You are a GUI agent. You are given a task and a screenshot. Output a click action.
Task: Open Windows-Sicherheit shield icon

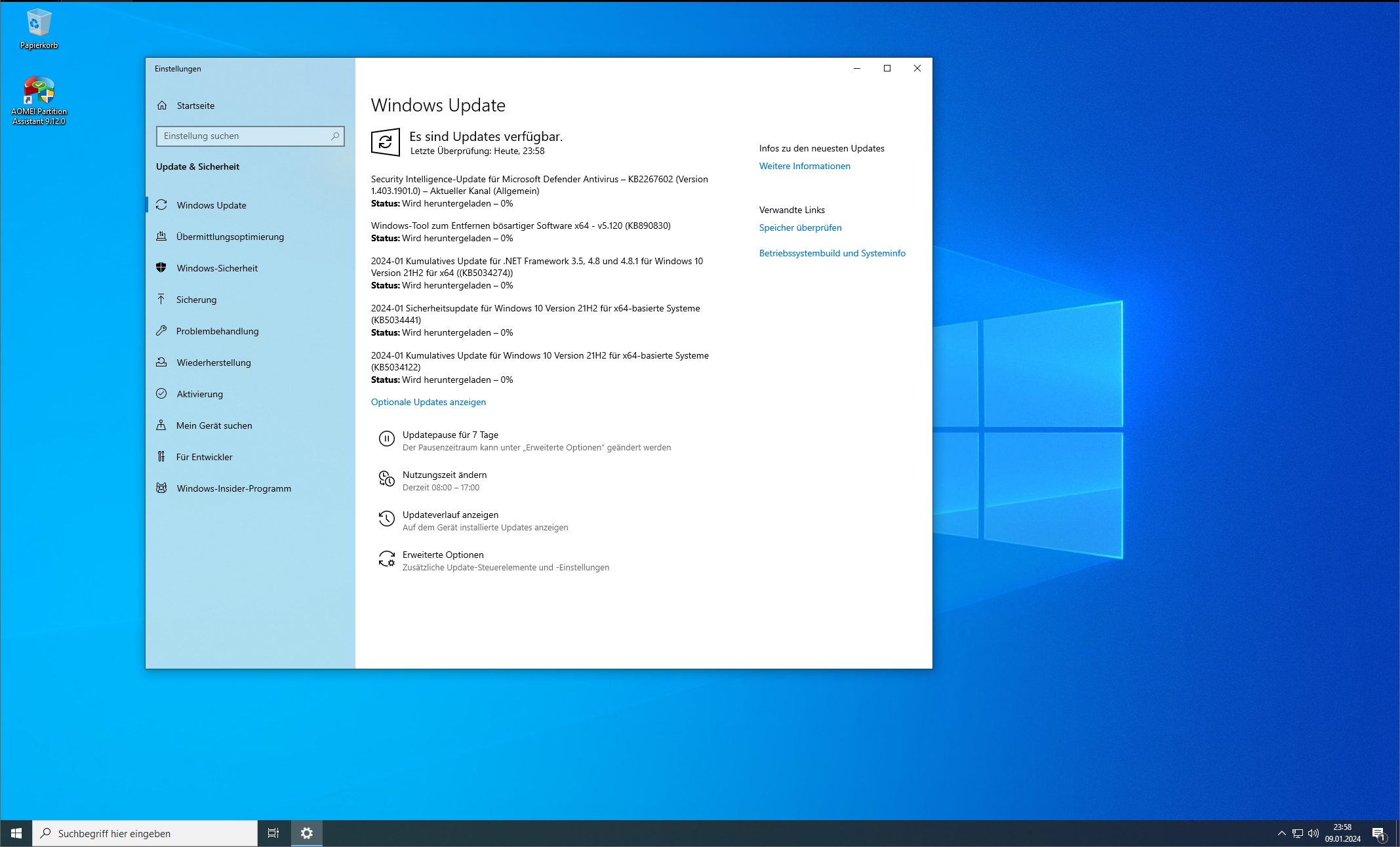click(x=161, y=268)
